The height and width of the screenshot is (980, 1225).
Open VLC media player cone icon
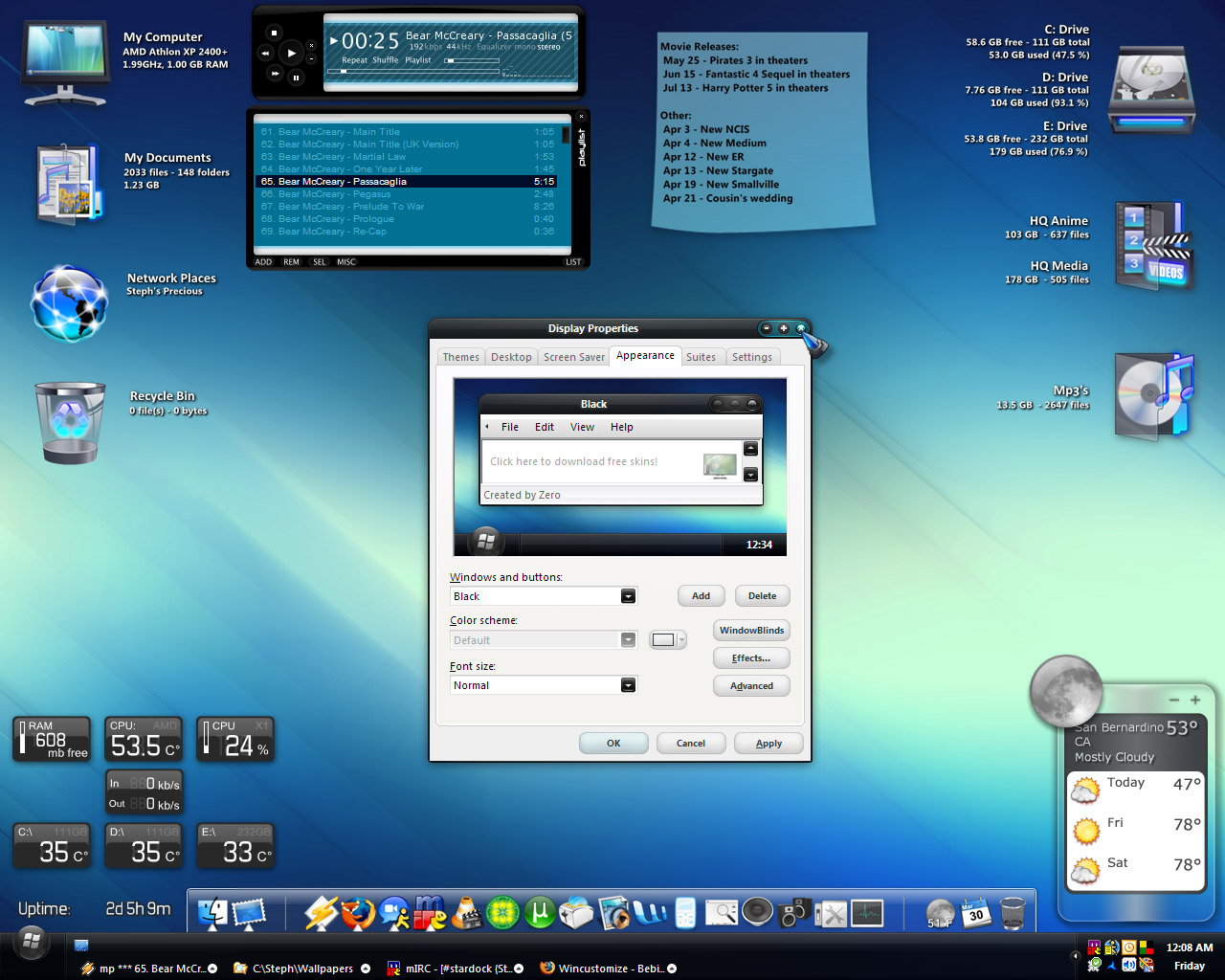[x=466, y=913]
